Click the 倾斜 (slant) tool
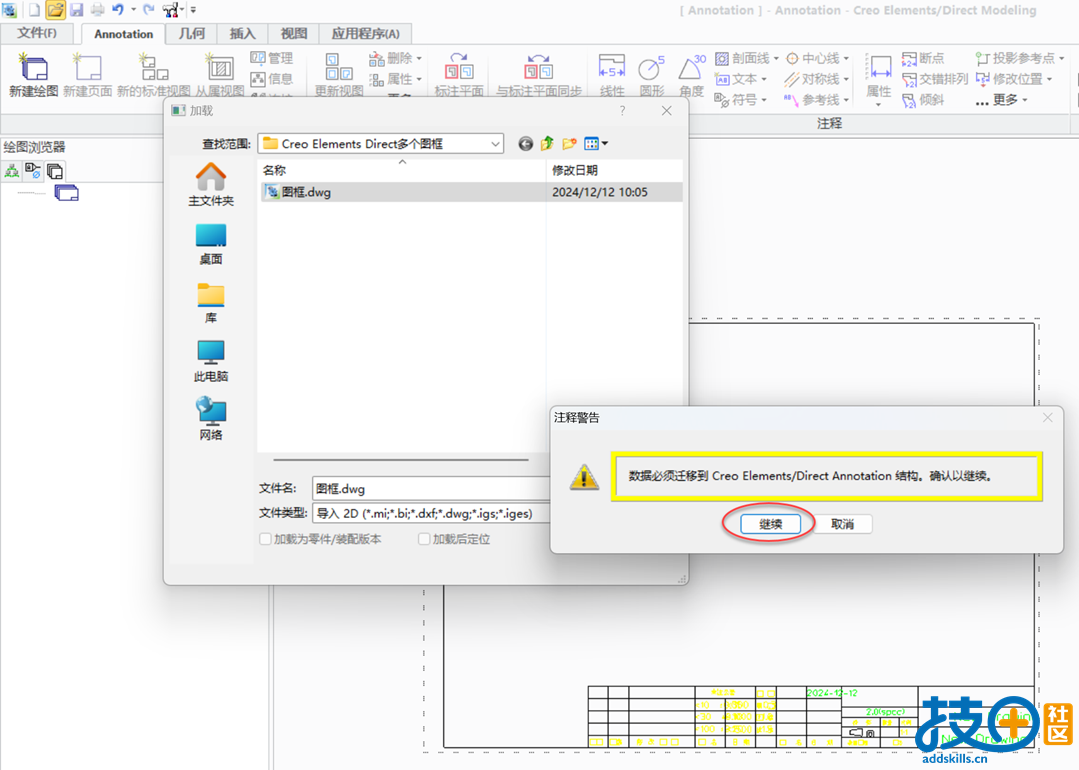 pos(923,100)
